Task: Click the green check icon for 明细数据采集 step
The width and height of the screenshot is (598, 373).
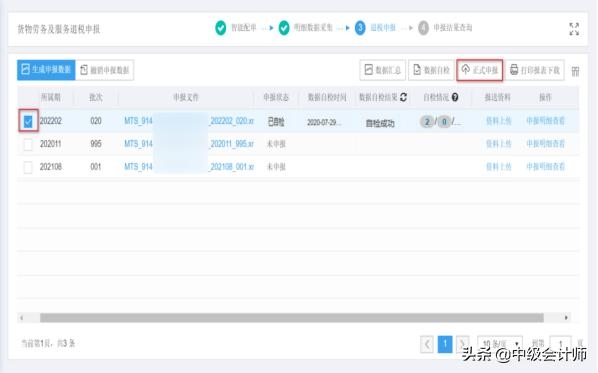Action: [284, 28]
